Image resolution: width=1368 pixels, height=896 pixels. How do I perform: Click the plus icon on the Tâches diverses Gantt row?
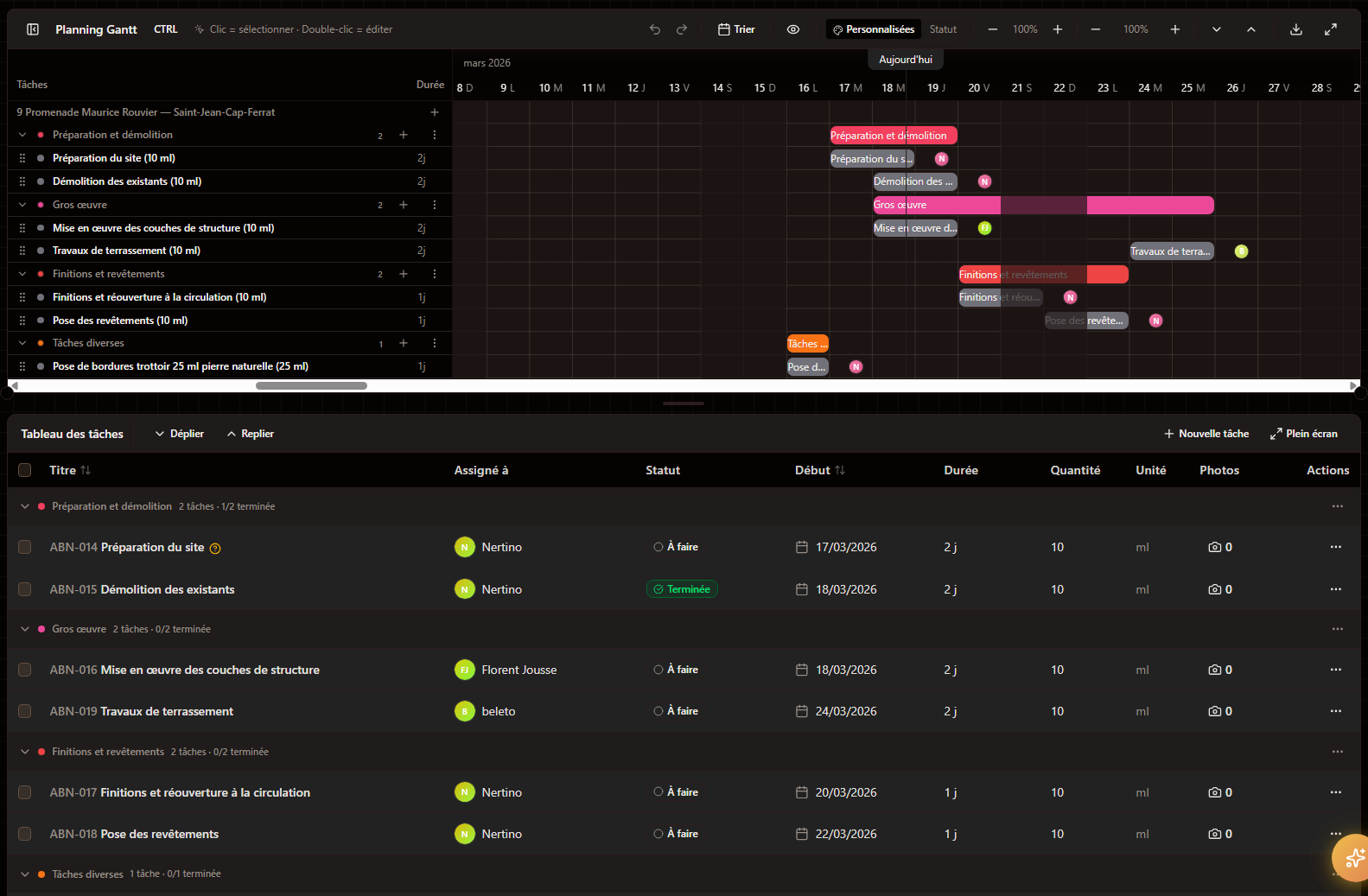(404, 343)
